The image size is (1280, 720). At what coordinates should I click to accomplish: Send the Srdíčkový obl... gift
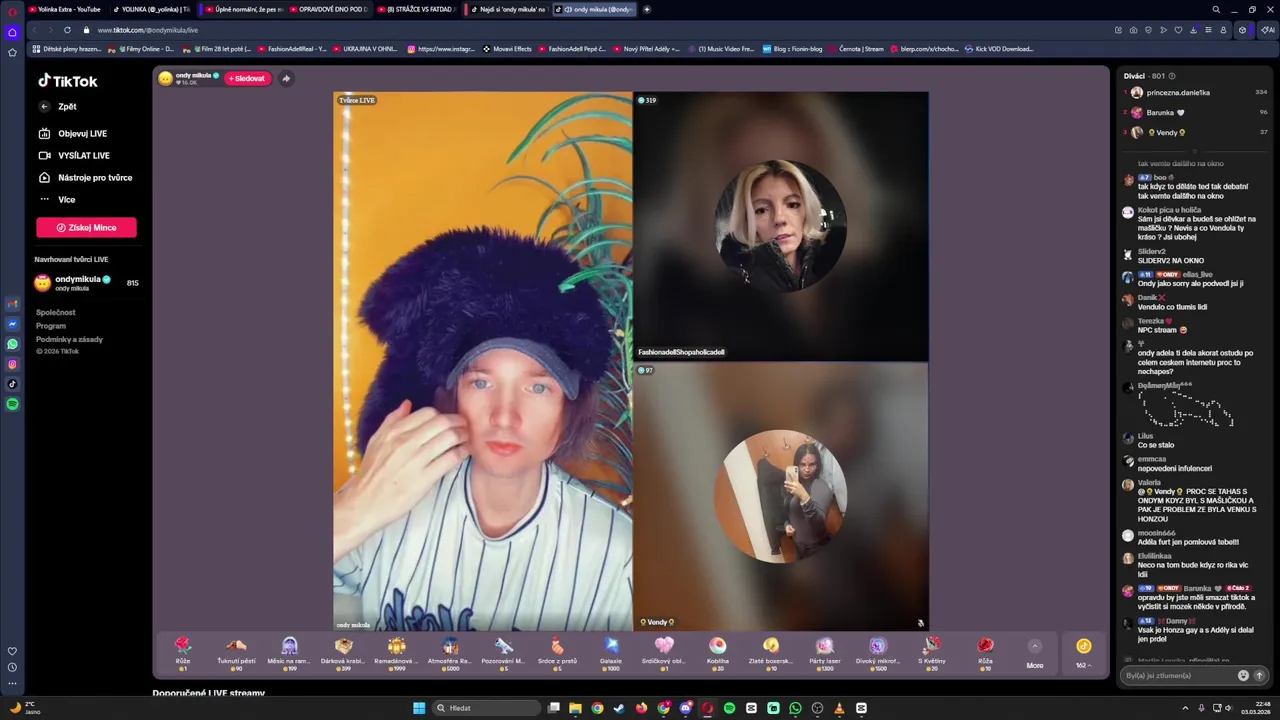[x=664, y=652]
